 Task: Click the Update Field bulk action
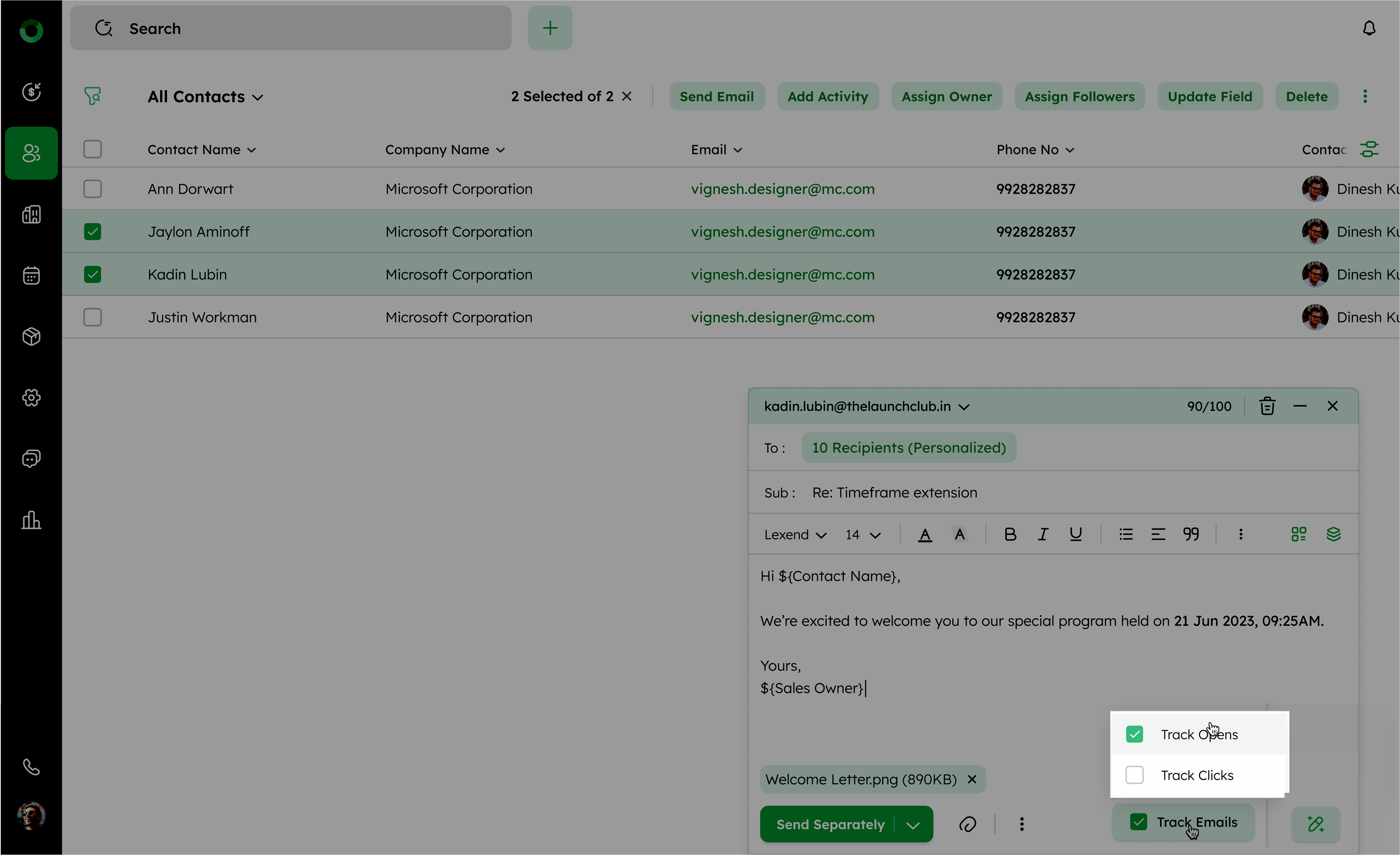point(1210,97)
